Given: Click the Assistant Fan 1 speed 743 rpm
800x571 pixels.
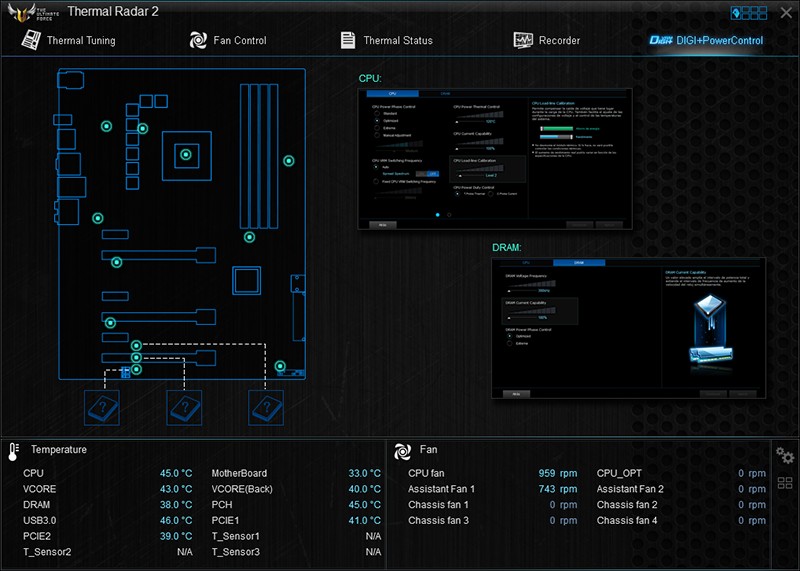Looking at the screenshot, I should 558,489.
